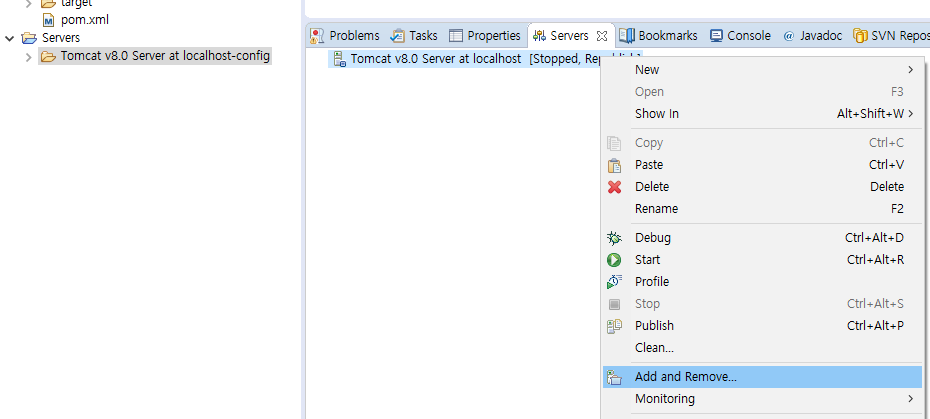Close the Servers view tab
The width and height of the screenshot is (930, 419).
[x=602, y=35]
